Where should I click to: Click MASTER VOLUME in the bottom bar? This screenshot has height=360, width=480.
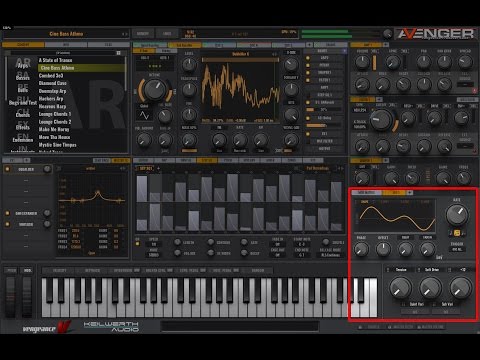(x=431, y=327)
